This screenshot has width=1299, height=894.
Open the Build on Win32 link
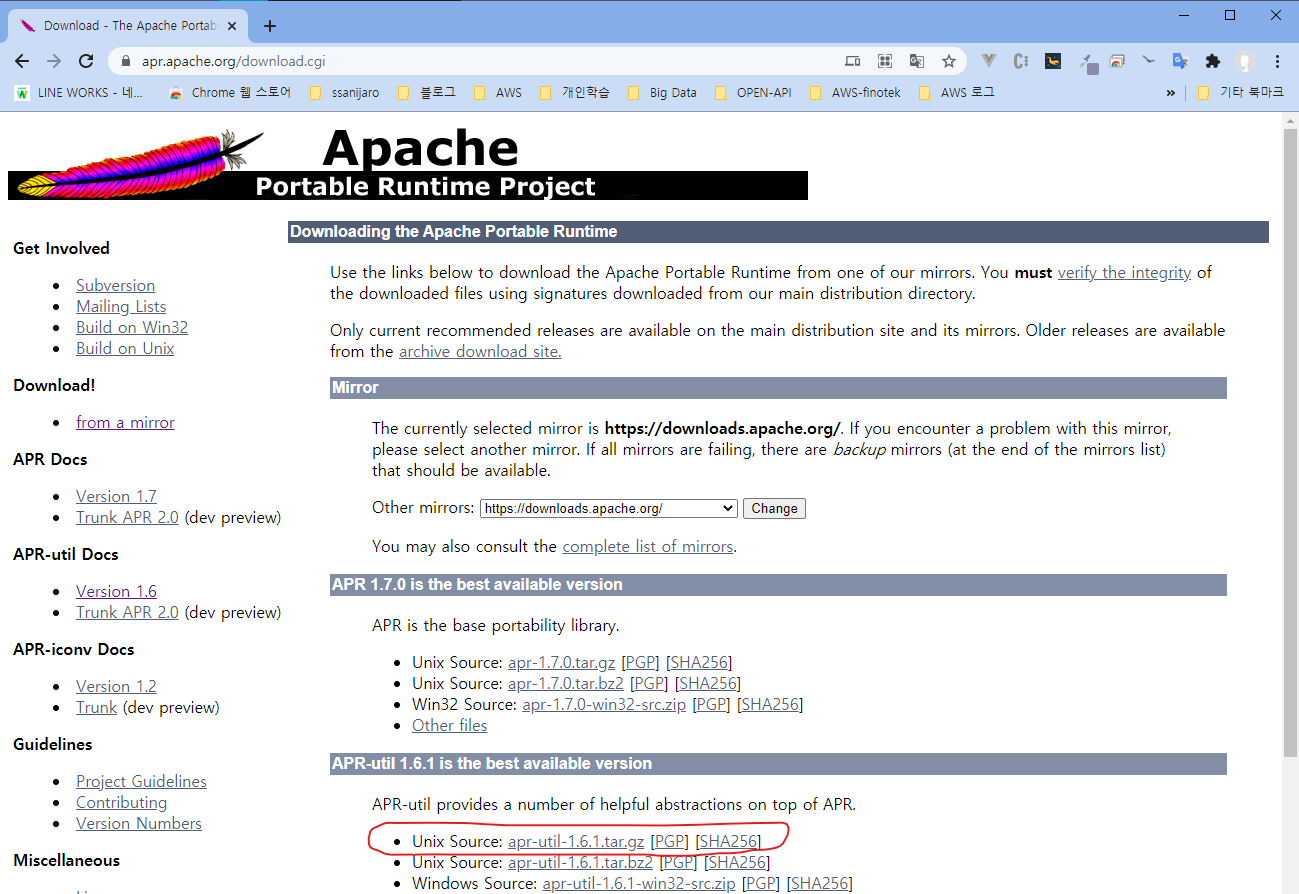tap(132, 327)
